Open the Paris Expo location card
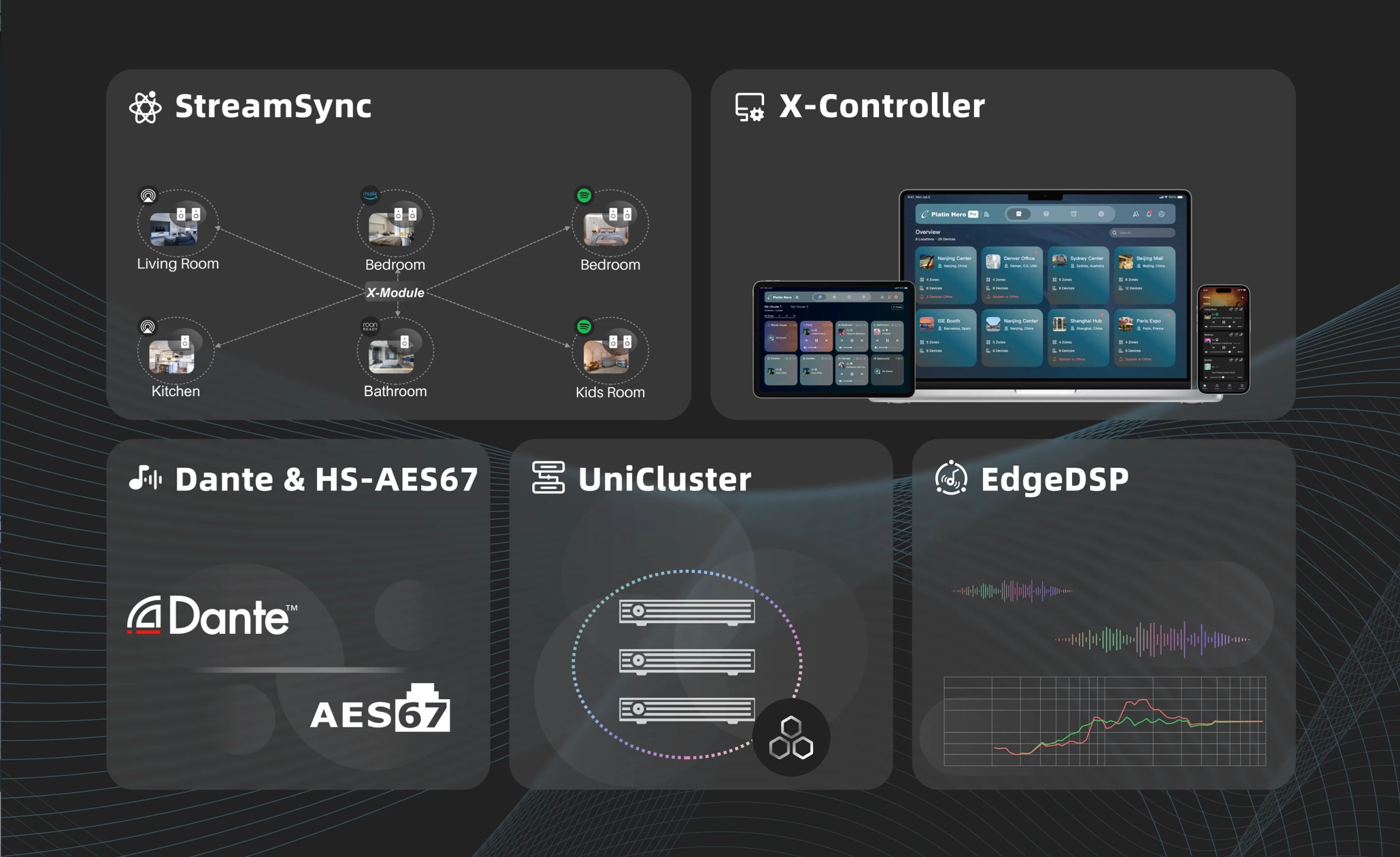The width and height of the screenshot is (1400, 857). [x=1145, y=339]
